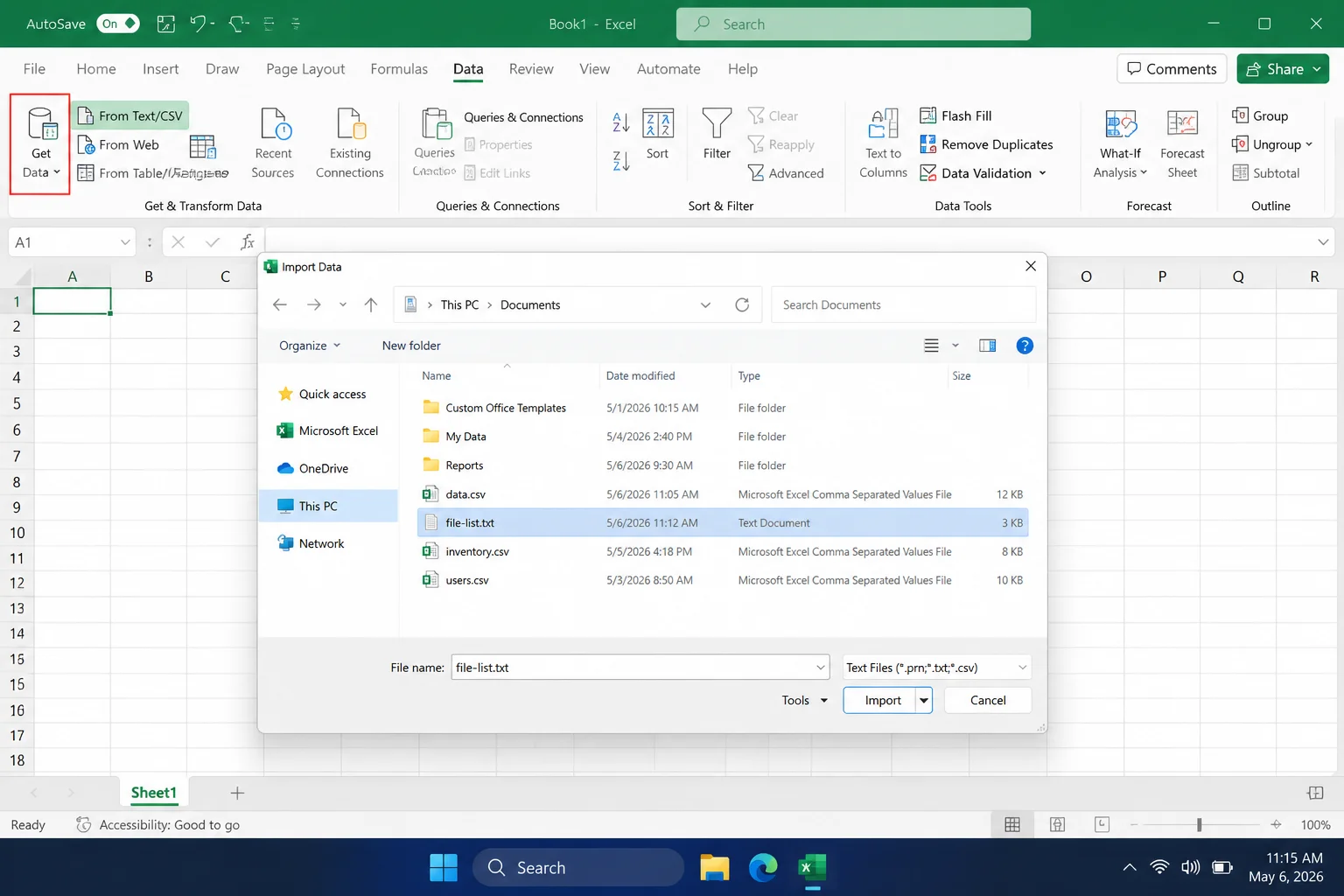Open the Organize menu
The height and width of the screenshot is (896, 1344).
(x=310, y=346)
